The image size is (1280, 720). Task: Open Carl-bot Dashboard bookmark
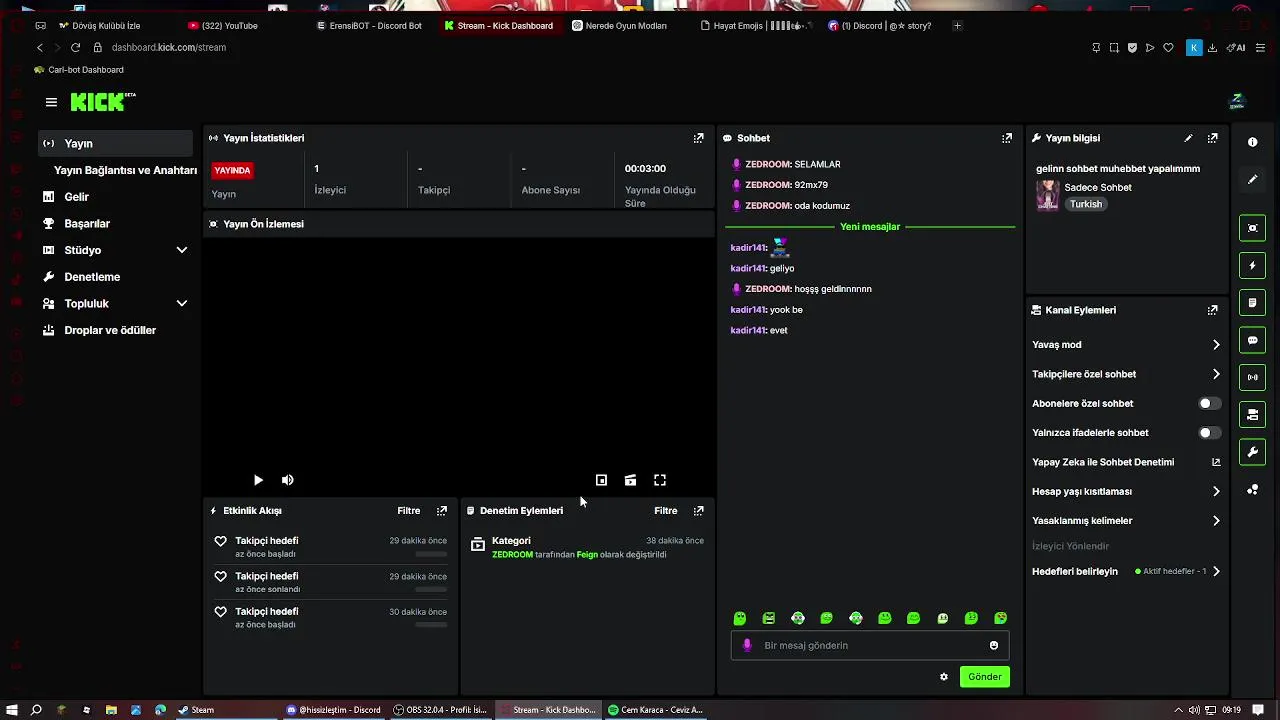click(79, 70)
